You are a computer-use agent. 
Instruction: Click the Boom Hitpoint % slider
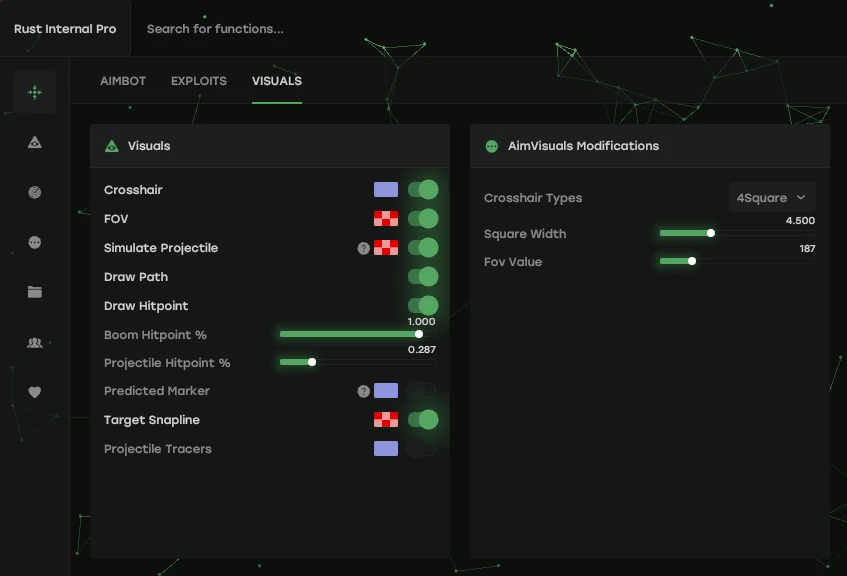(358, 334)
